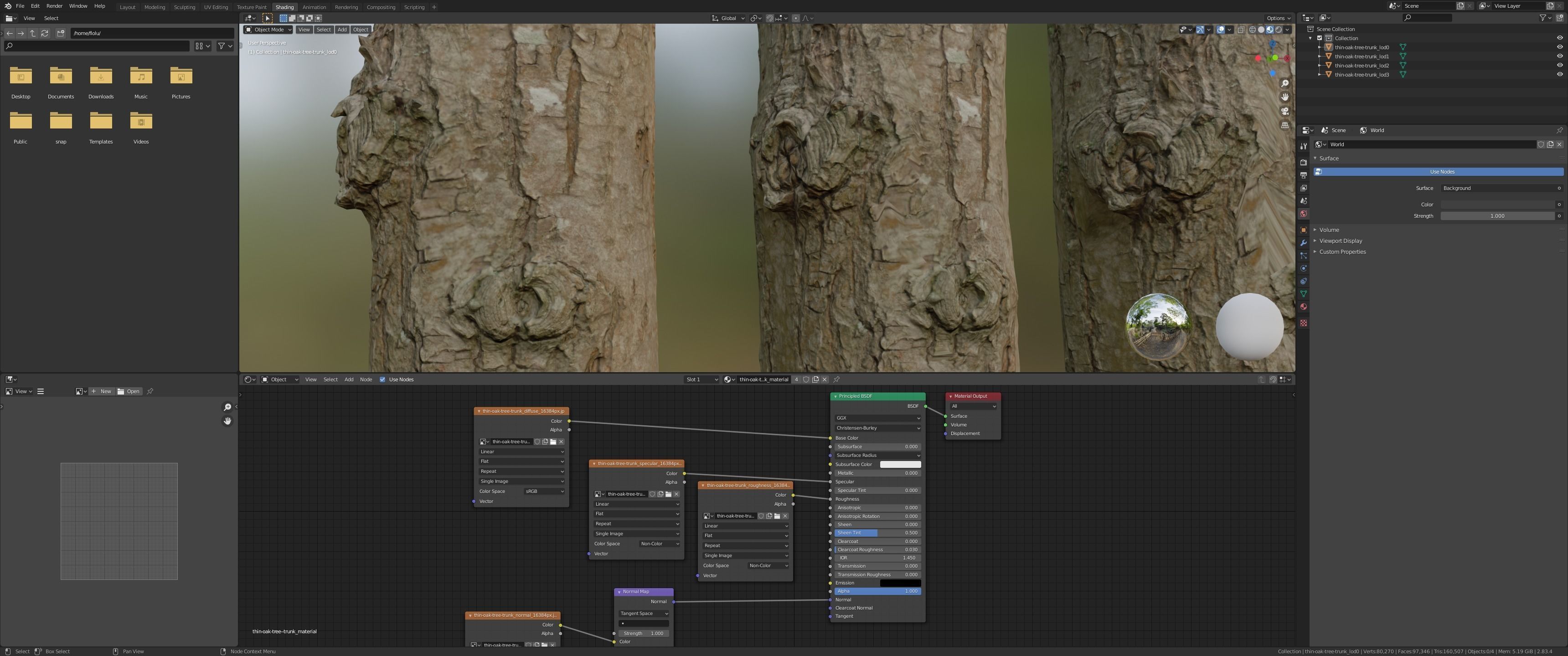Hide thin-oak-tree-trunk_lod0 with its eye icon
1568x656 pixels.
tap(1559, 47)
